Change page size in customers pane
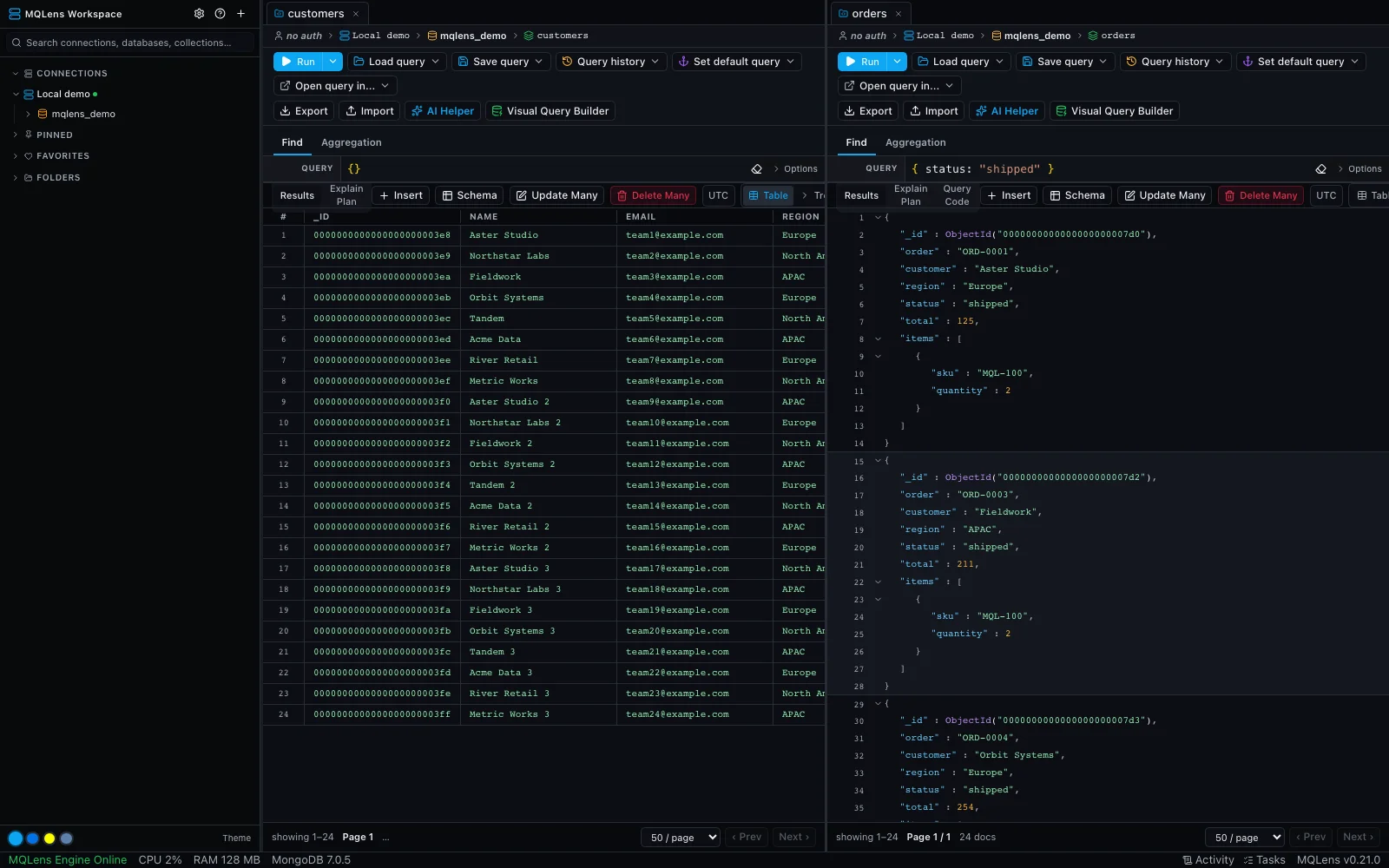The width and height of the screenshot is (1389, 868). click(681, 838)
